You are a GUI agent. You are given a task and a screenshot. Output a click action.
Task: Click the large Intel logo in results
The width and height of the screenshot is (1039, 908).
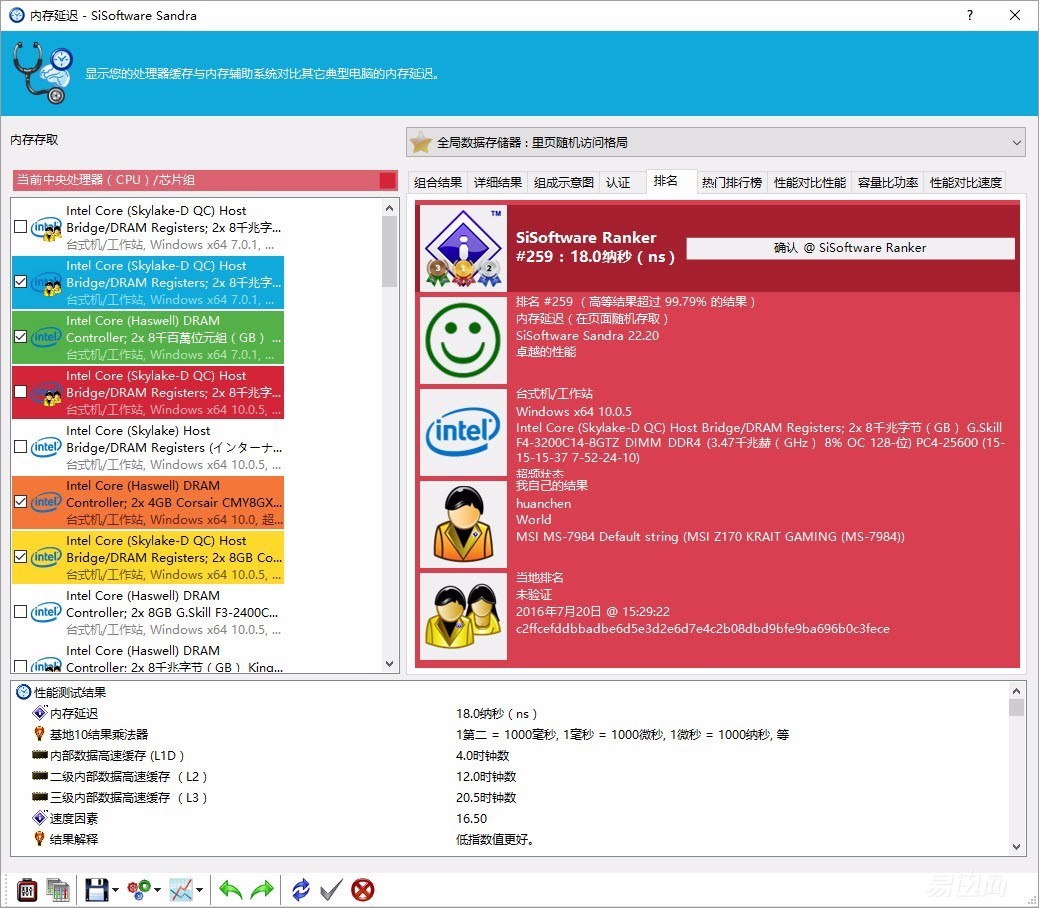coord(463,432)
